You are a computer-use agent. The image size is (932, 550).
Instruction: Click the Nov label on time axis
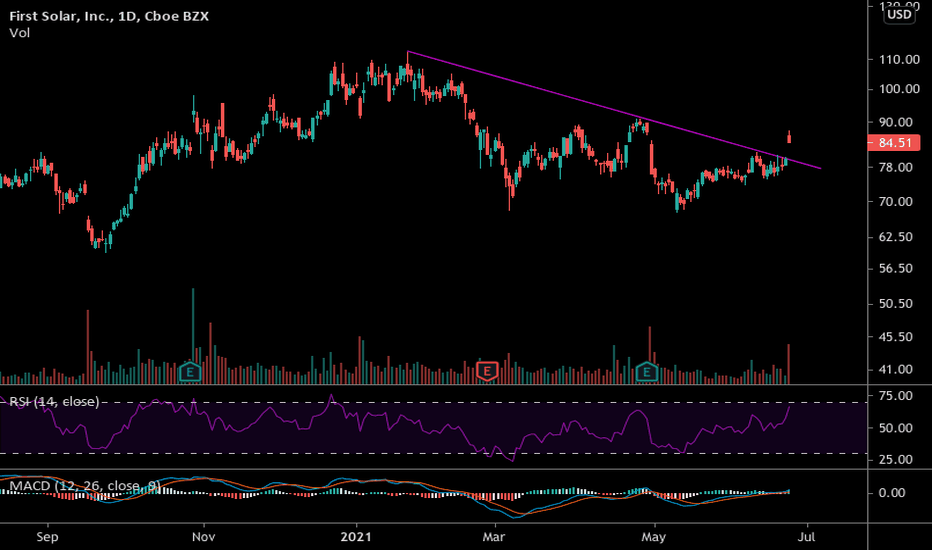pos(203,537)
